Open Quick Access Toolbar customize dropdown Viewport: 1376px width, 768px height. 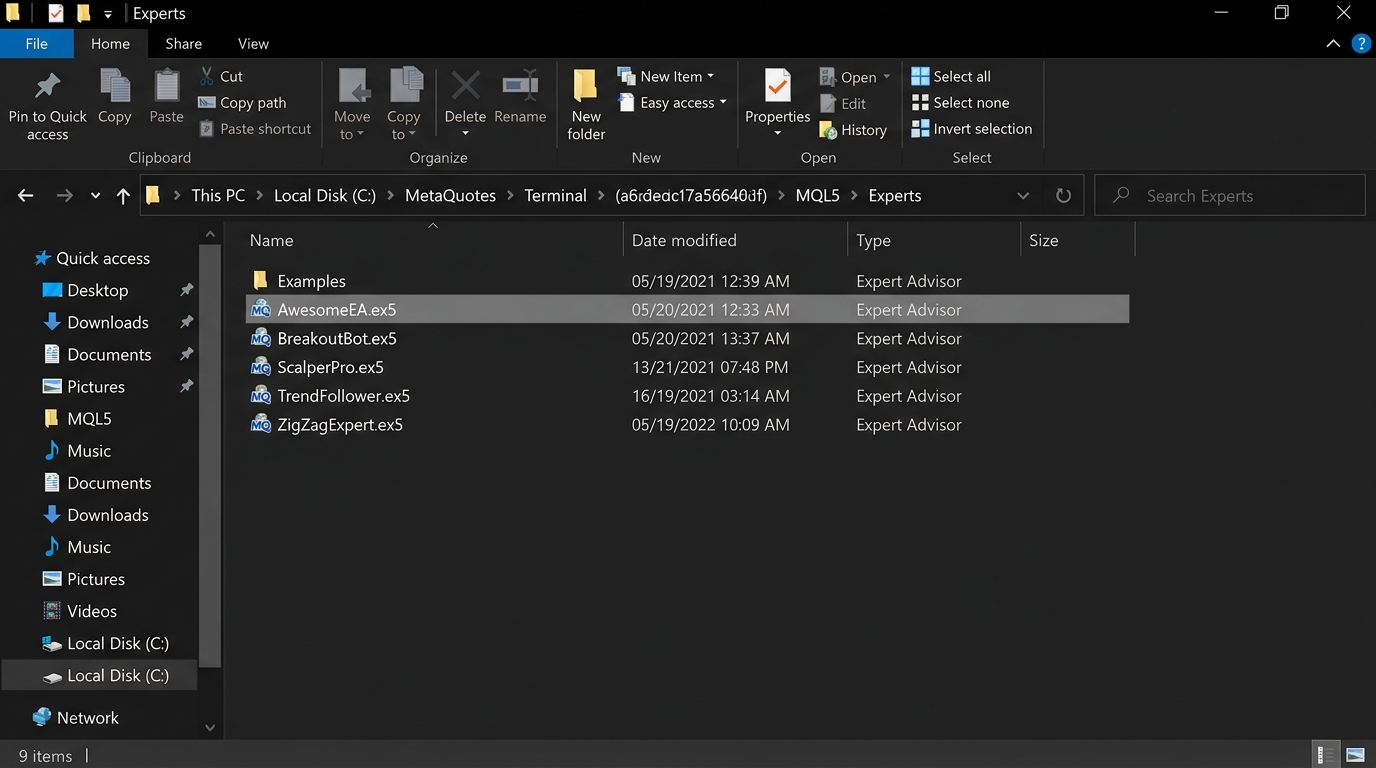(108, 14)
